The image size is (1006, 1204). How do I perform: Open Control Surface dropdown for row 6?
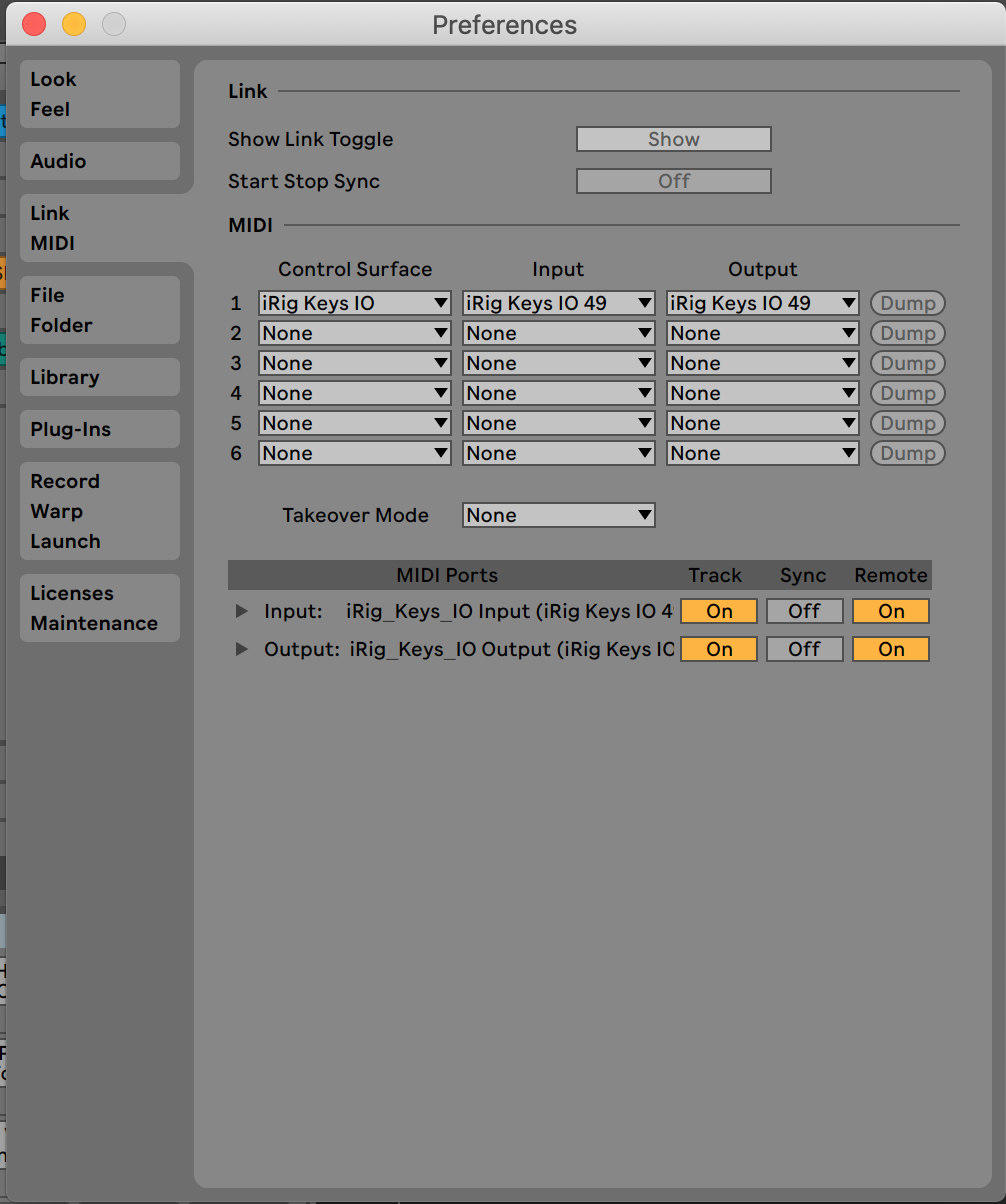pos(355,453)
